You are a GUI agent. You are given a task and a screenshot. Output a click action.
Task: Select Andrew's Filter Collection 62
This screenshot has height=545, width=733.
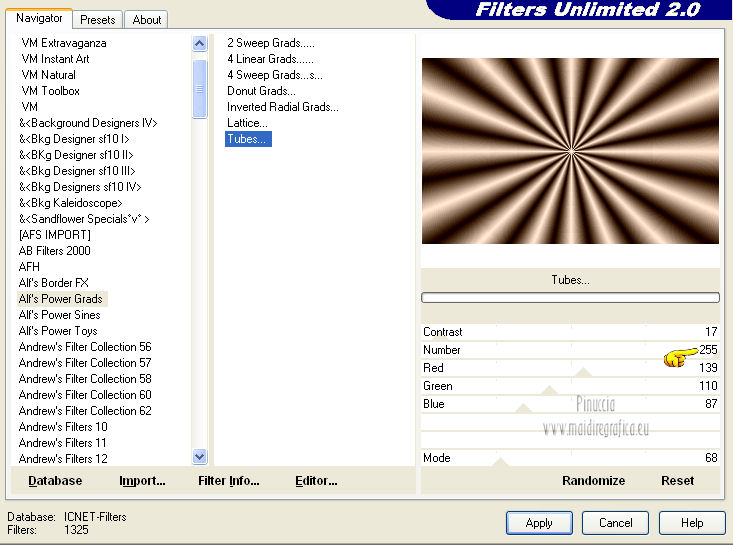85,411
